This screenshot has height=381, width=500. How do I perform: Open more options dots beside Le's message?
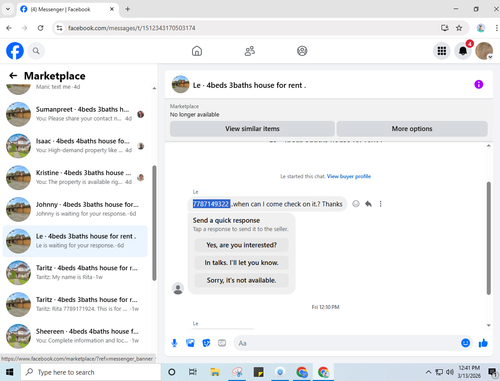(380, 204)
